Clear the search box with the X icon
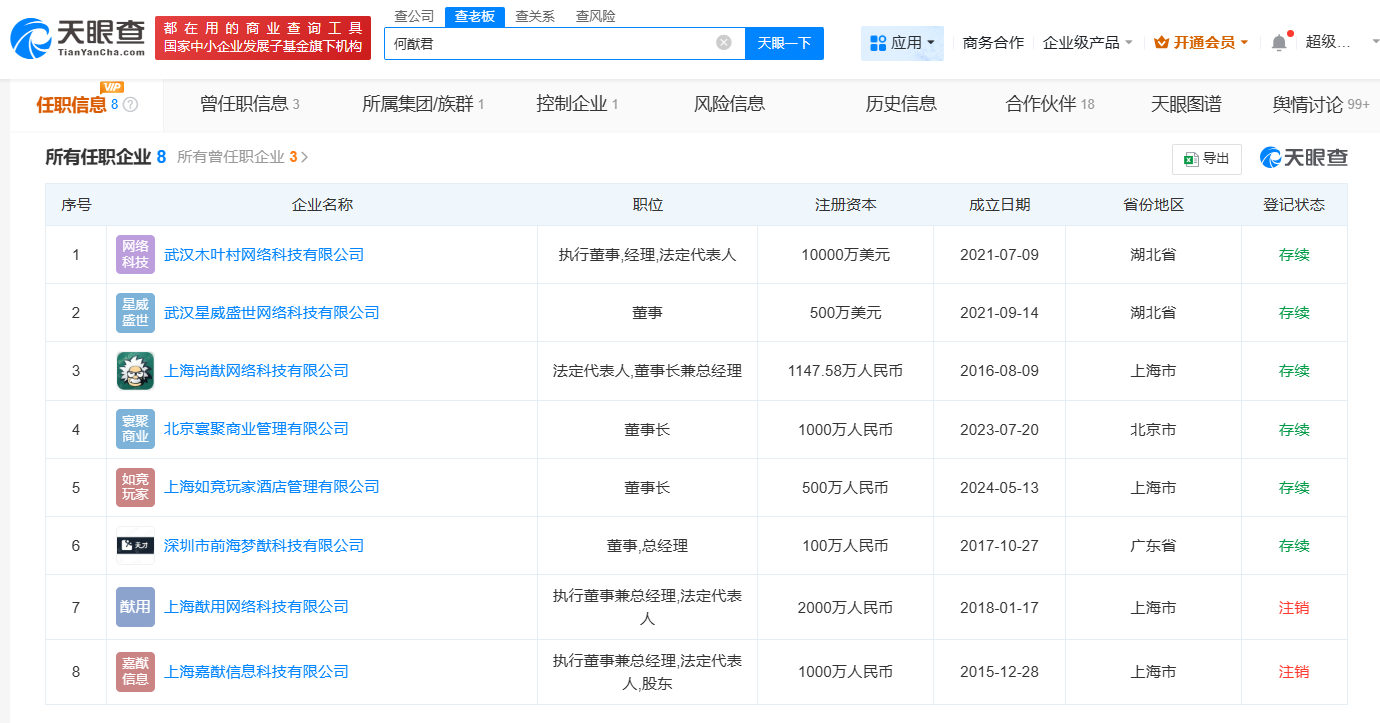This screenshot has height=723, width=1380. point(723,42)
